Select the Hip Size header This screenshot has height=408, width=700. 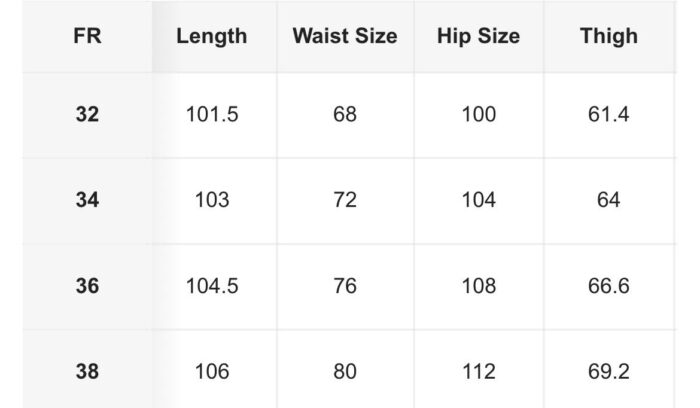point(479,36)
